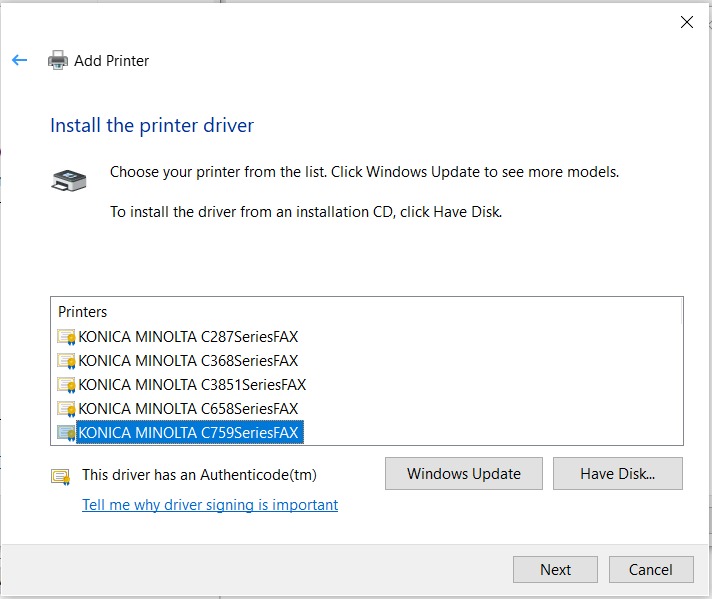Image resolution: width=712 pixels, height=599 pixels.
Task: Click the back arrow in the wizard
Action: point(19,61)
